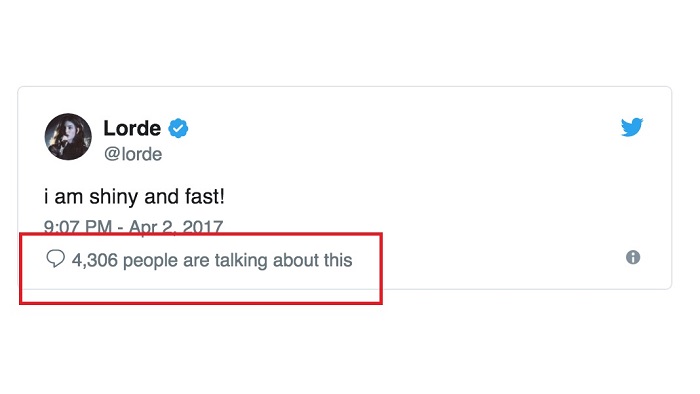
Task: Click the blue verified checkmark badge
Action: pyautogui.click(x=178, y=129)
